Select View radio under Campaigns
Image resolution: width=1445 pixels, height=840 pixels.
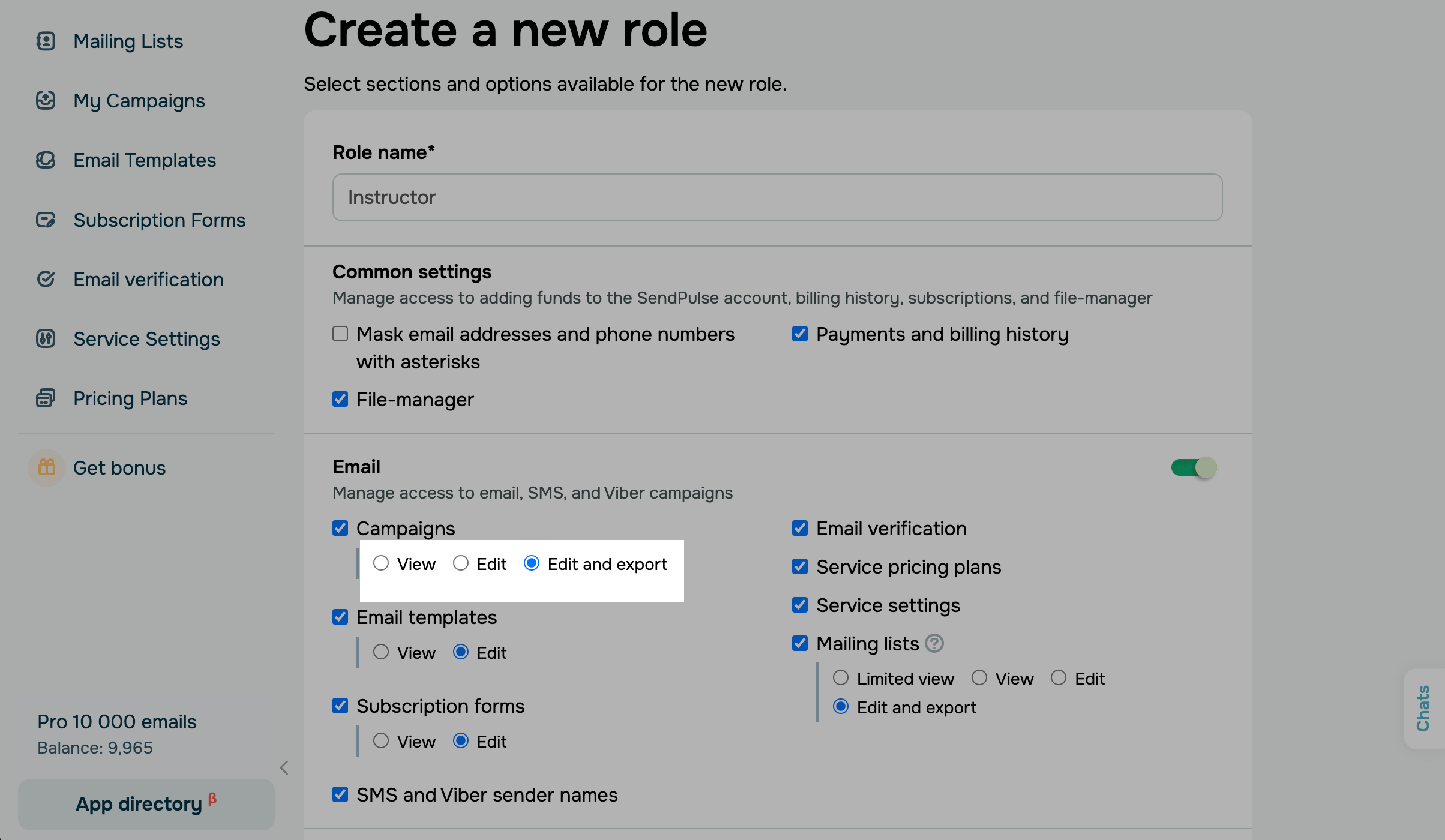click(x=381, y=563)
